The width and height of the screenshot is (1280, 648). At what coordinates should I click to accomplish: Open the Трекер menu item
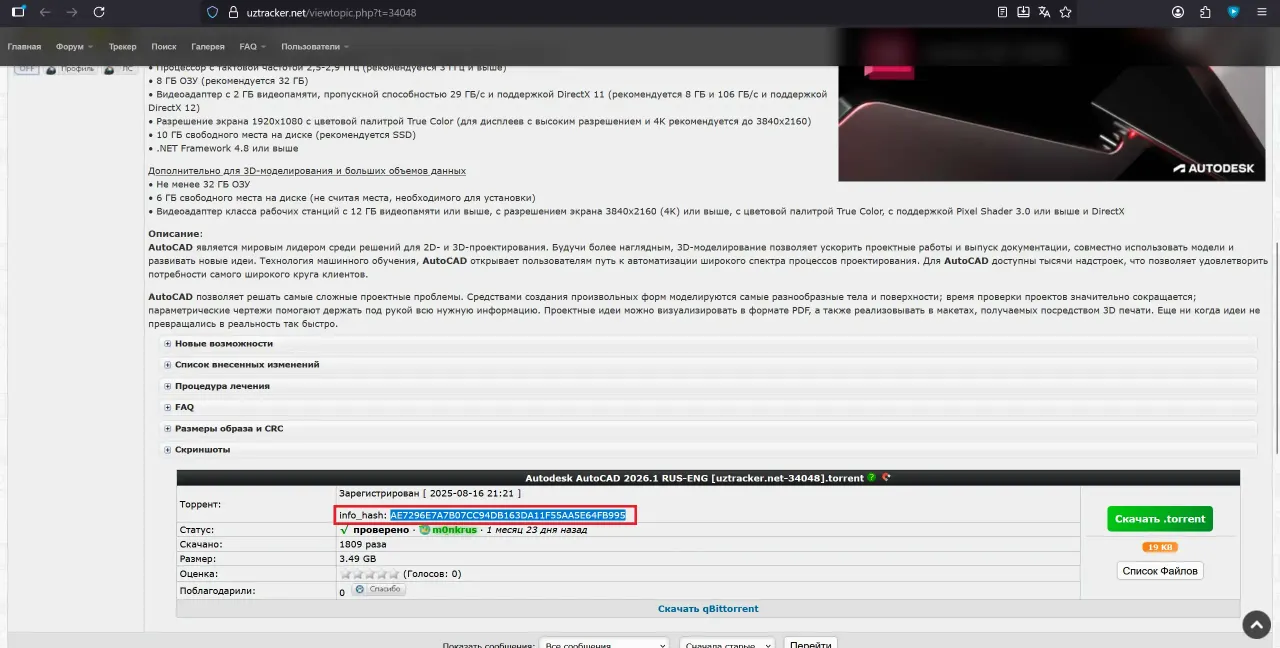122,47
